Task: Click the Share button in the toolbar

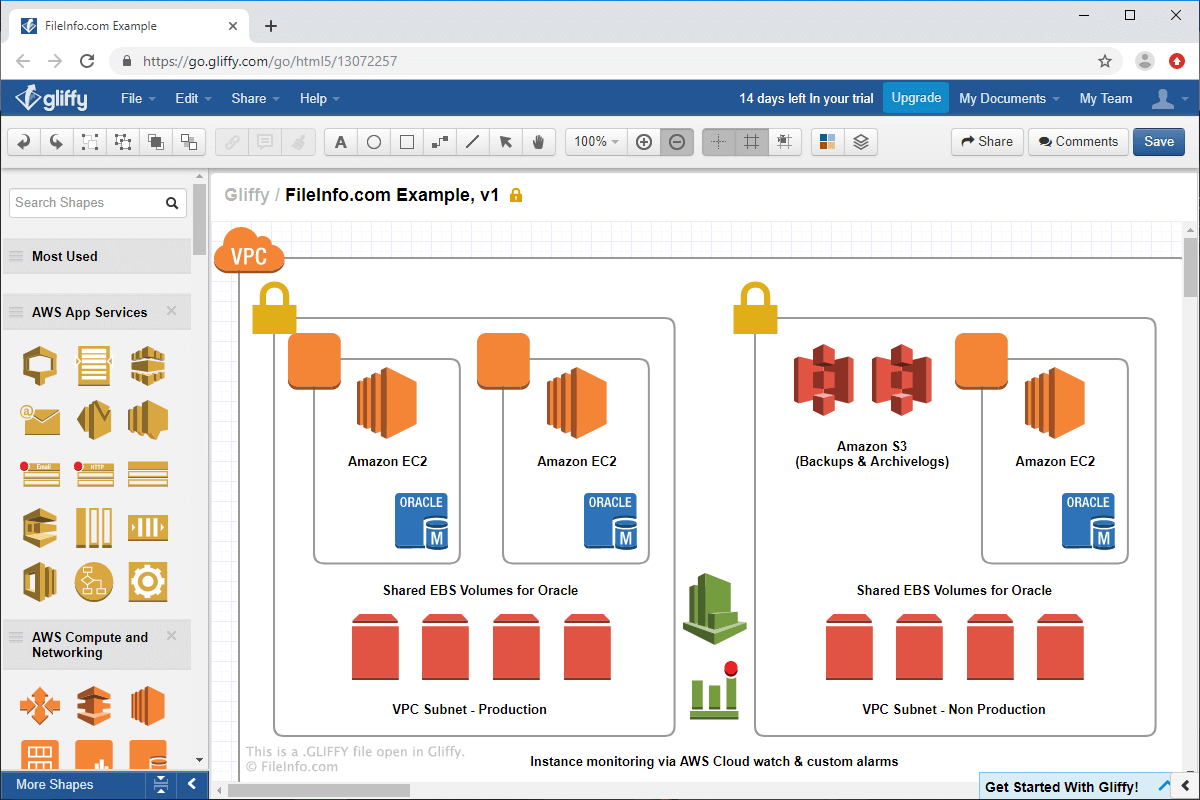Action: 987,142
